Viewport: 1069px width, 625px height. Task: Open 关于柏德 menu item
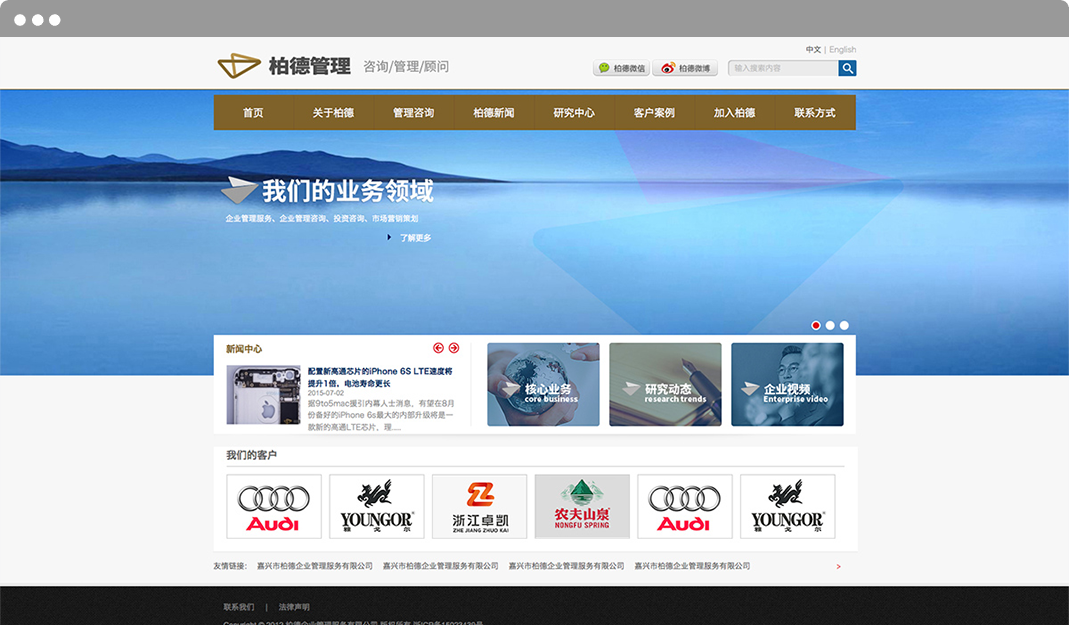[x=333, y=112]
